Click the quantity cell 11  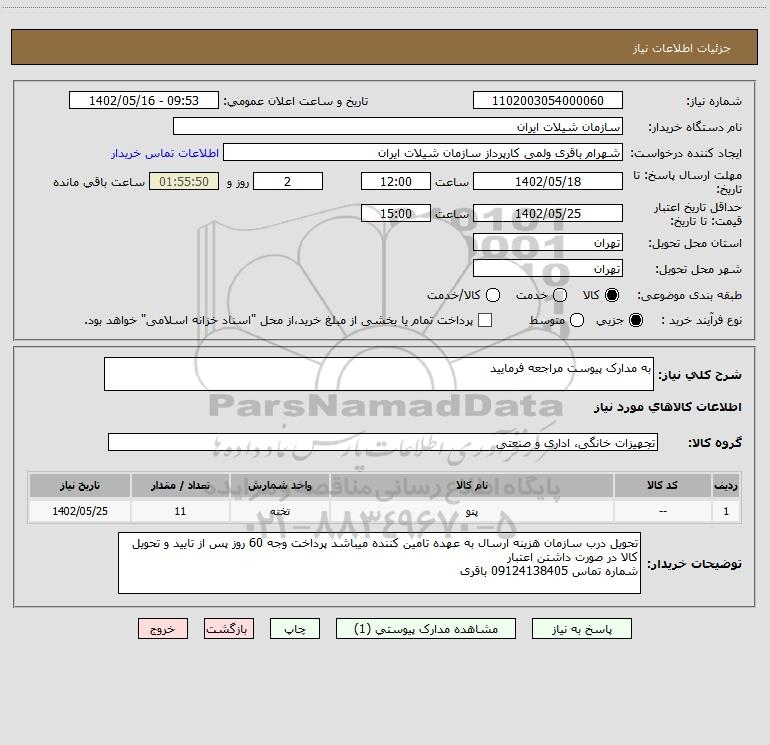coord(180,511)
